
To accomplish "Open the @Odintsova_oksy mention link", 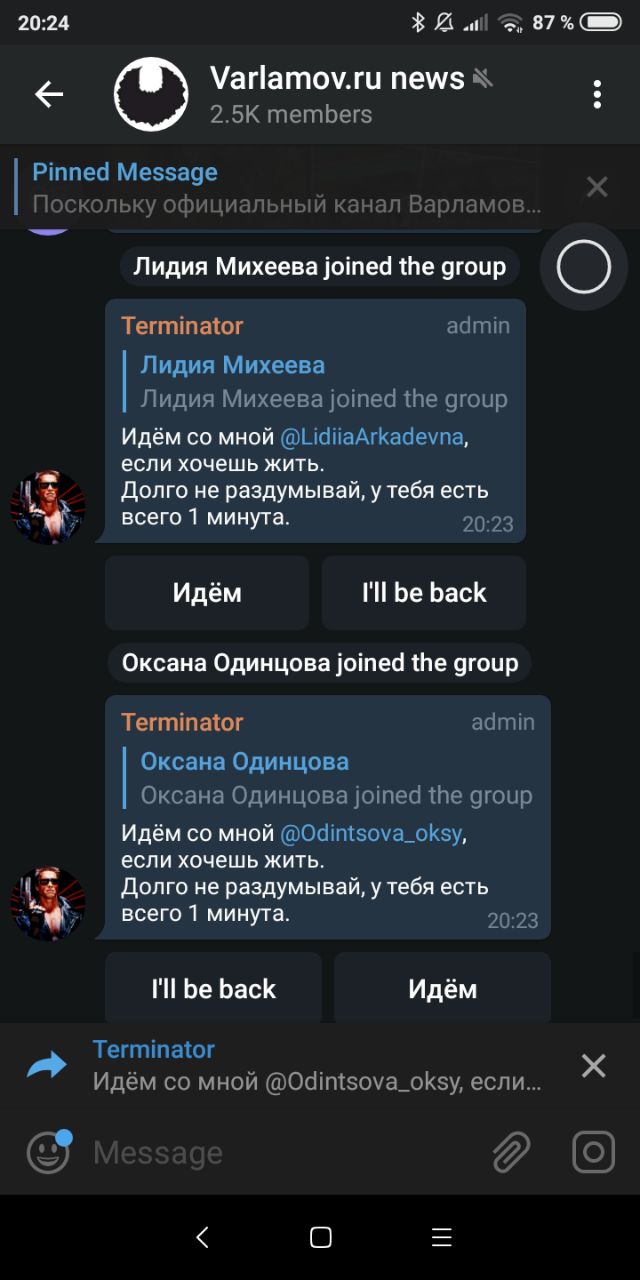I will (373, 834).
